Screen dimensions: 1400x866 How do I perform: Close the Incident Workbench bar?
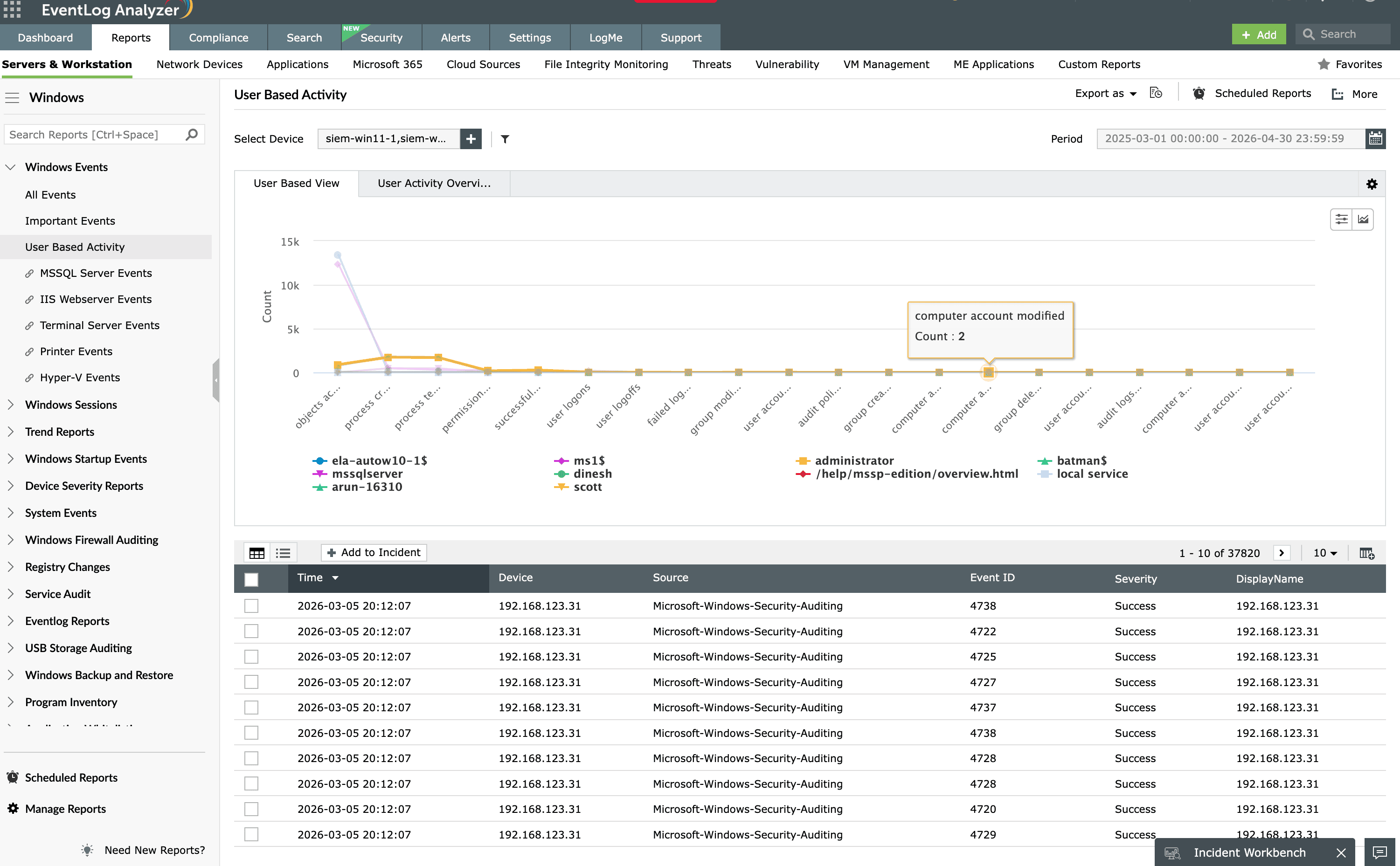[x=1341, y=853]
